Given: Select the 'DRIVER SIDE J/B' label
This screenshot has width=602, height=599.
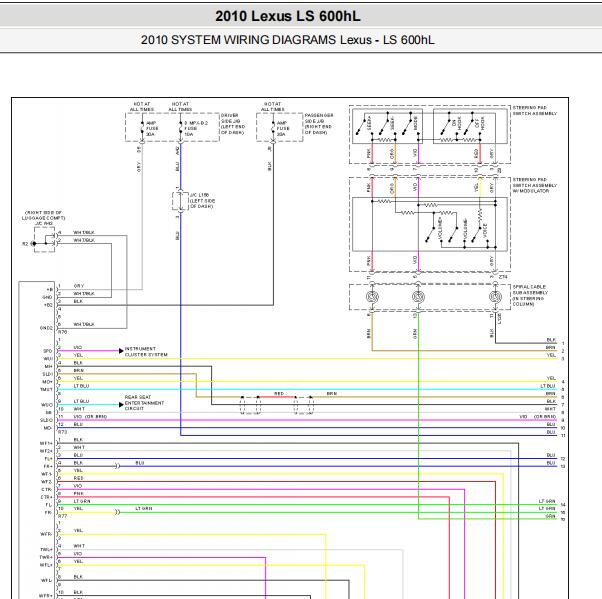Looking at the screenshot, I should (x=230, y=118).
